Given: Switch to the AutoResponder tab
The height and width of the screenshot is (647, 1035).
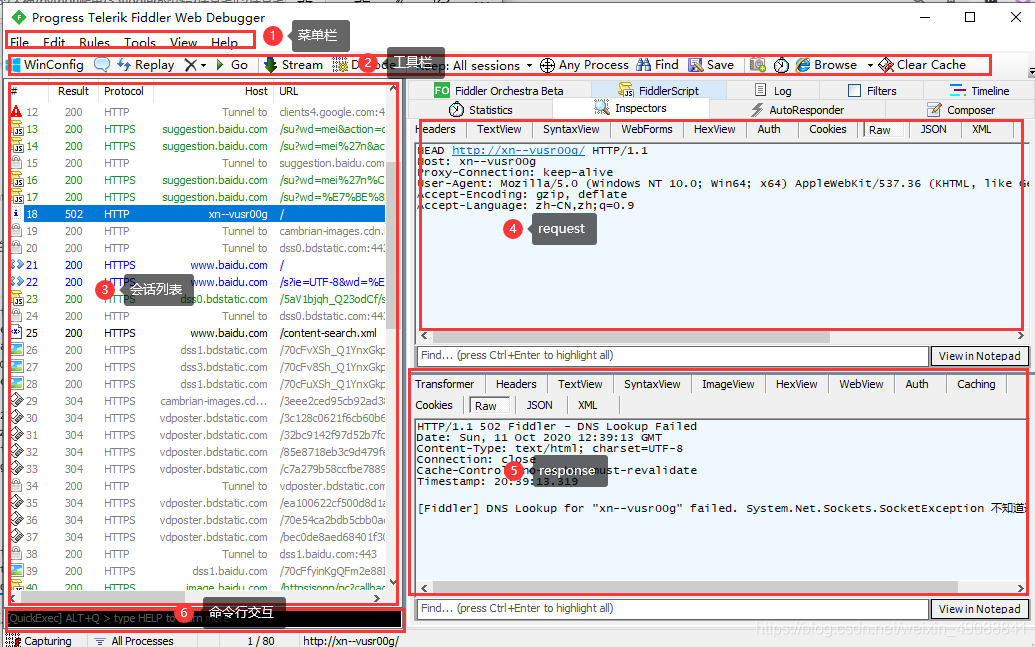Looking at the screenshot, I should click(797, 110).
